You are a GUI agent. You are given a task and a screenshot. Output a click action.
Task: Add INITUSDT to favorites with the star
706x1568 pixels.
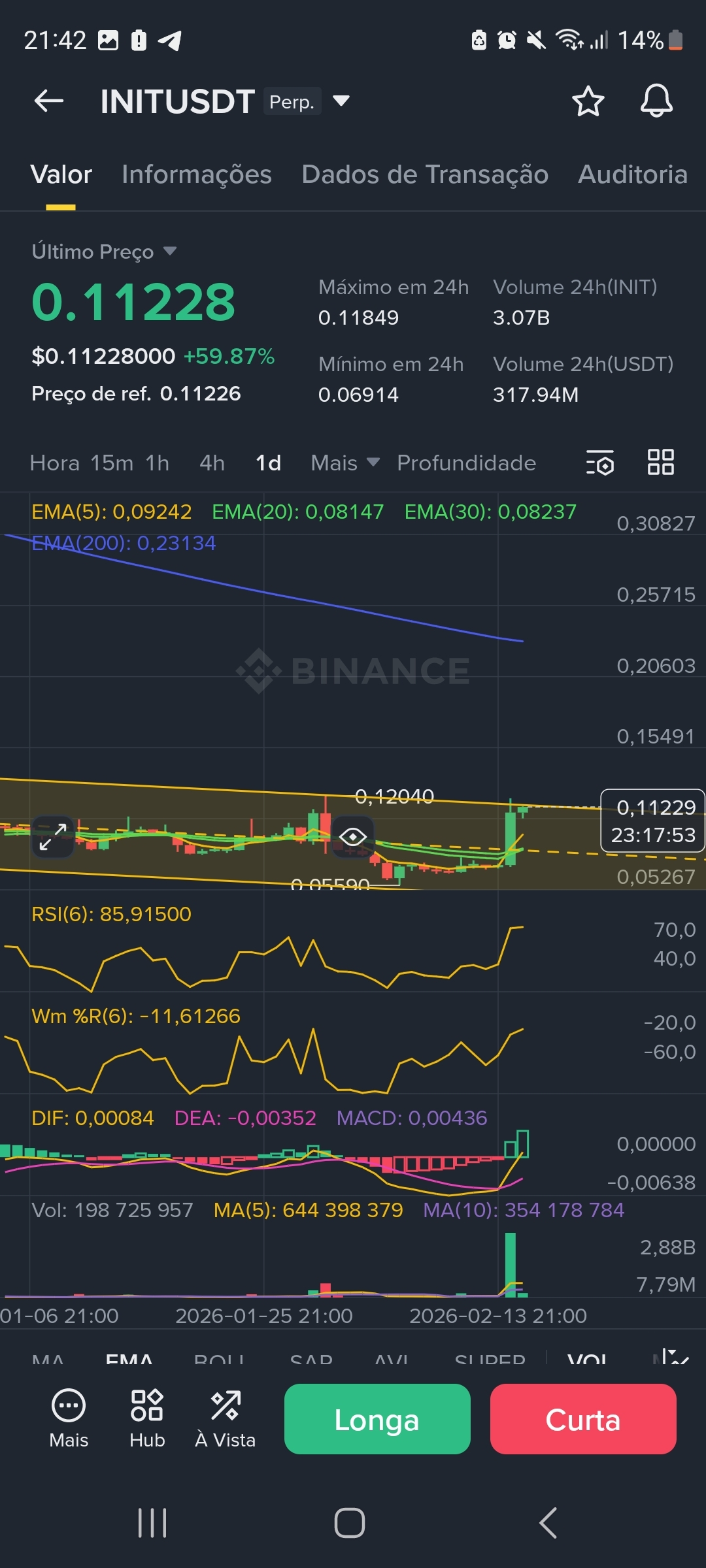(x=588, y=101)
